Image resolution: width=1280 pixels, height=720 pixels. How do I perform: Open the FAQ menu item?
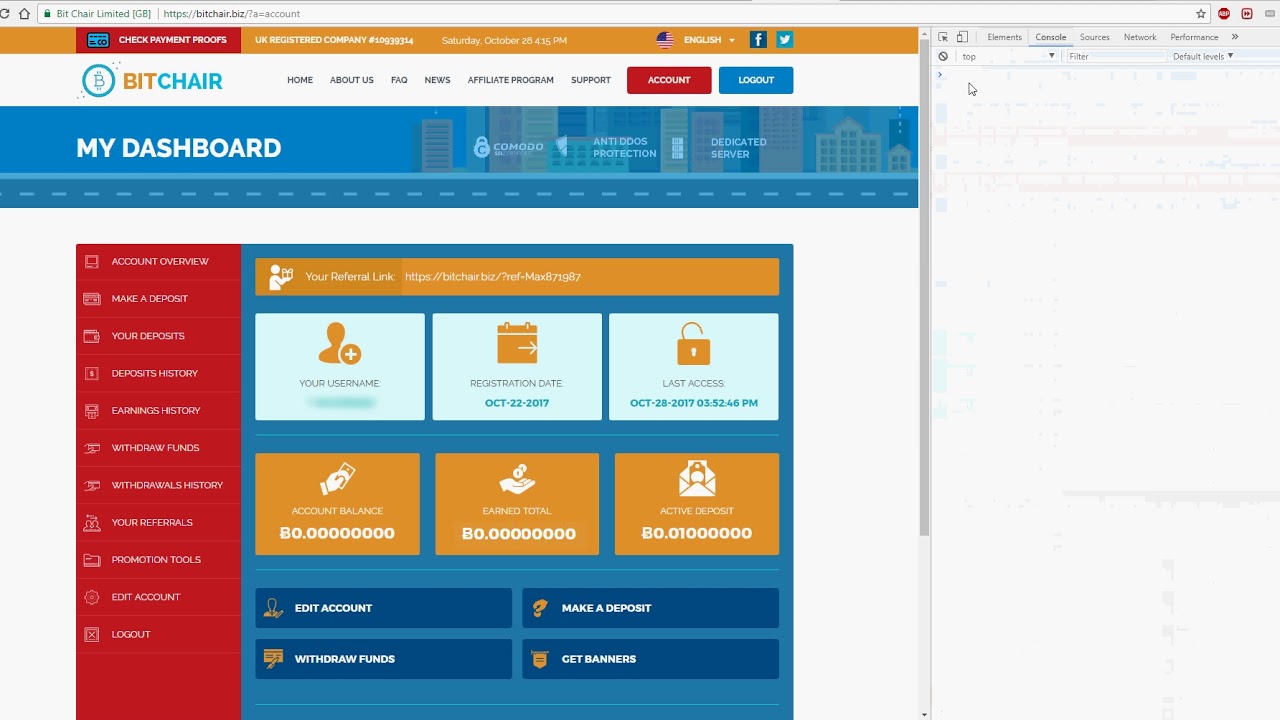399,80
